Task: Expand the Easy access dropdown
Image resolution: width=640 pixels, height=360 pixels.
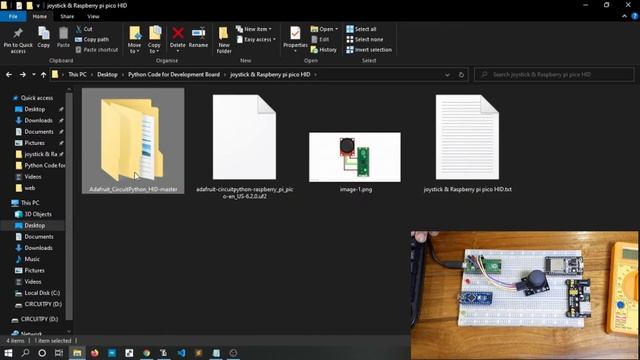Action: click(256, 39)
